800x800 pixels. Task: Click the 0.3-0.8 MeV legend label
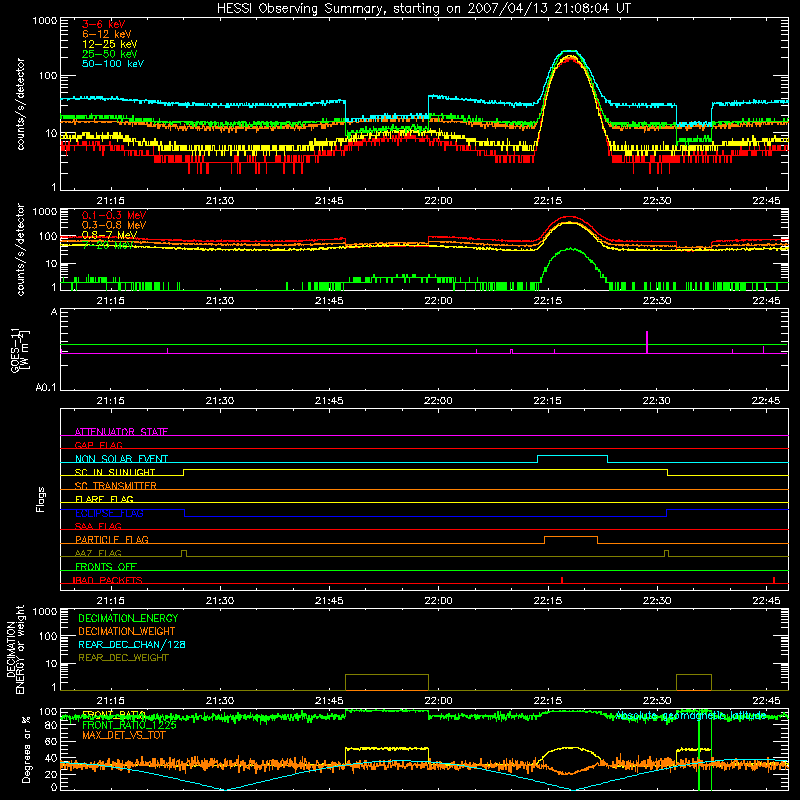(x=114, y=225)
